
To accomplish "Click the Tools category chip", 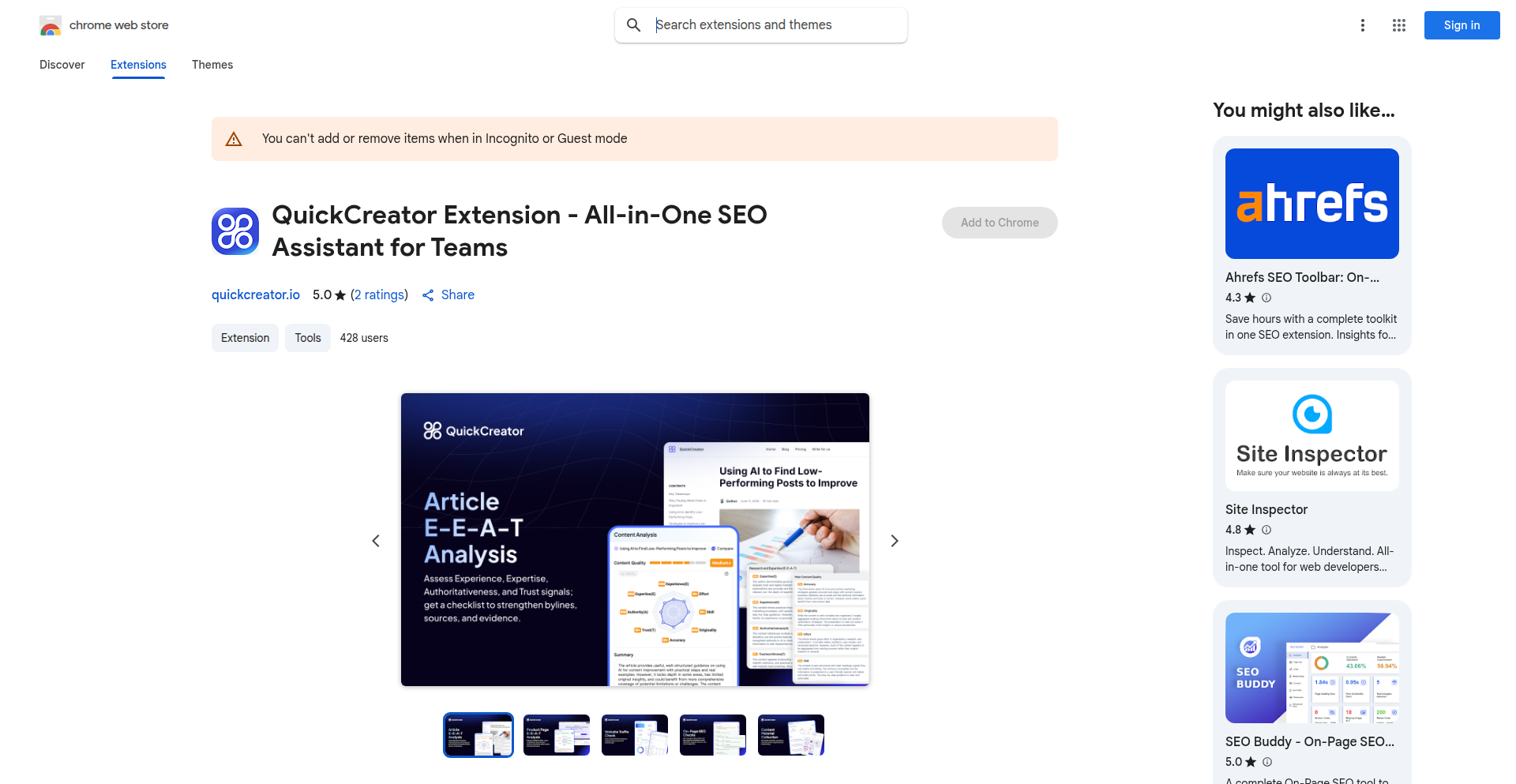I will pos(308,338).
